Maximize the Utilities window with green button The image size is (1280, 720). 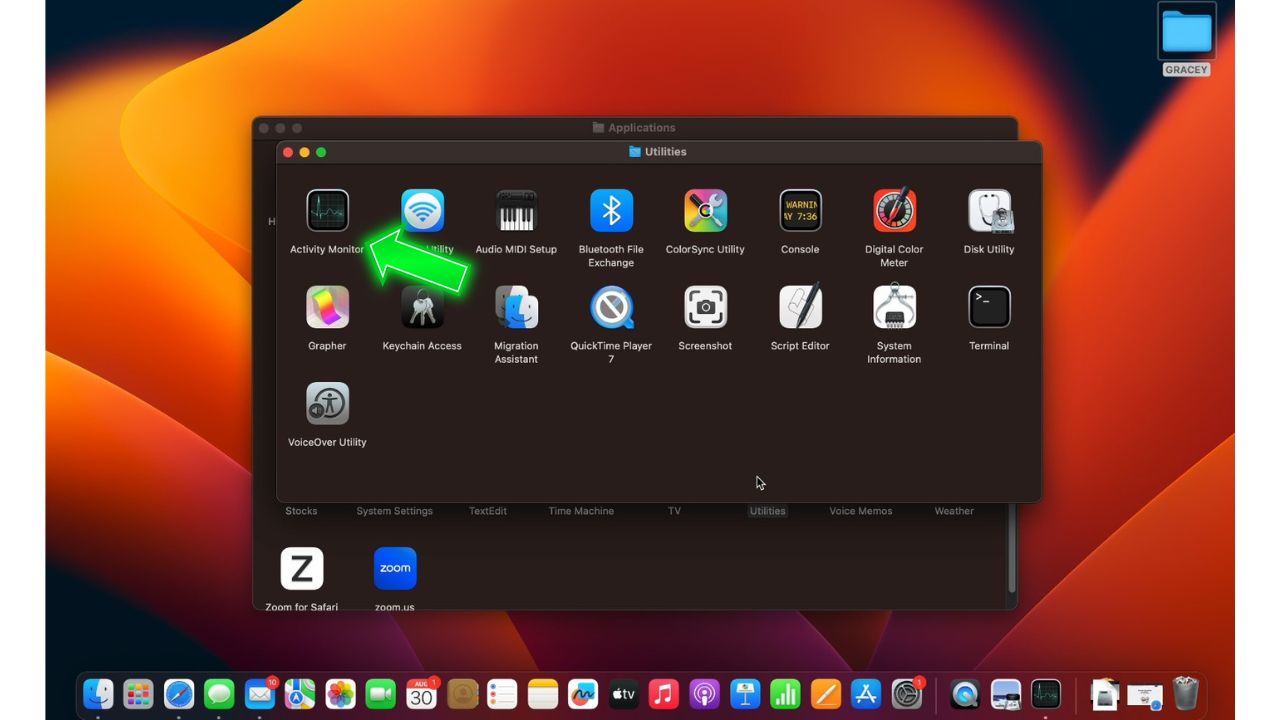pyautogui.click(x=321, y=152)
